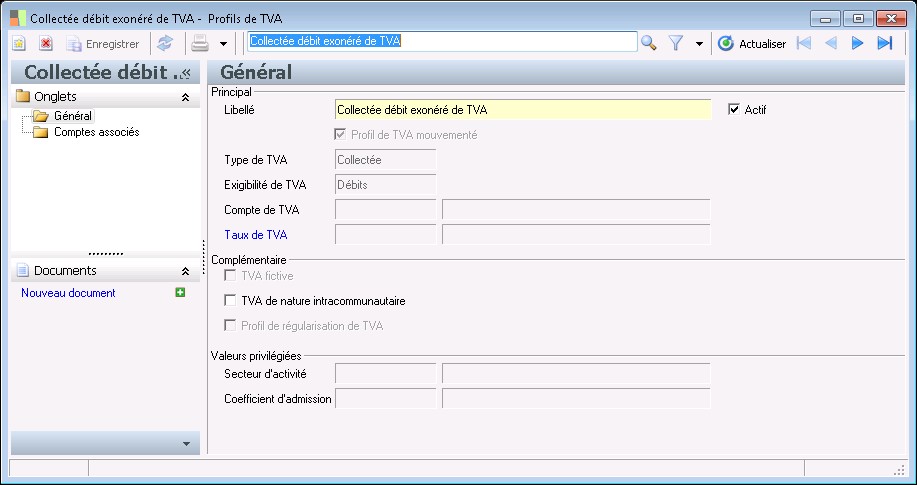The height and width of the screenshot is (485, 917).
Task: Click the printer icon
Action: (x=200, y=43)
